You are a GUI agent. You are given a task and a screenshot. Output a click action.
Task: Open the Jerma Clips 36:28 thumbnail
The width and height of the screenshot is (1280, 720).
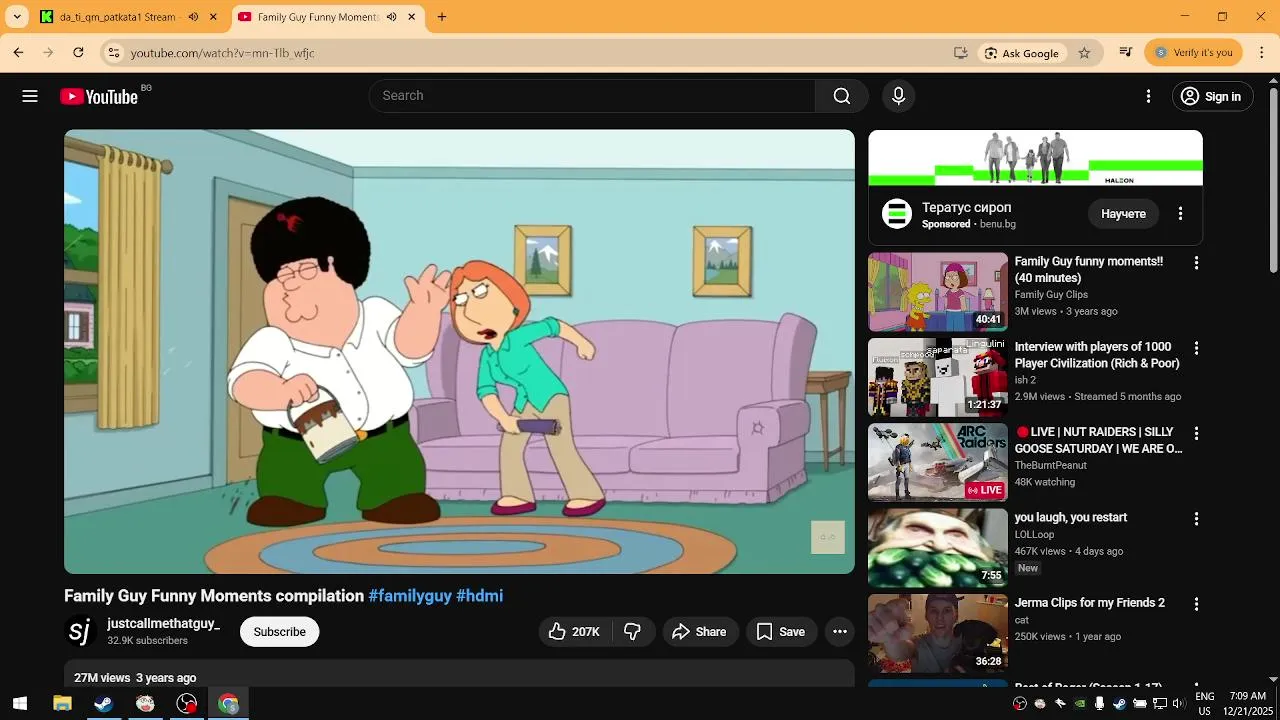tap(938, 633)
